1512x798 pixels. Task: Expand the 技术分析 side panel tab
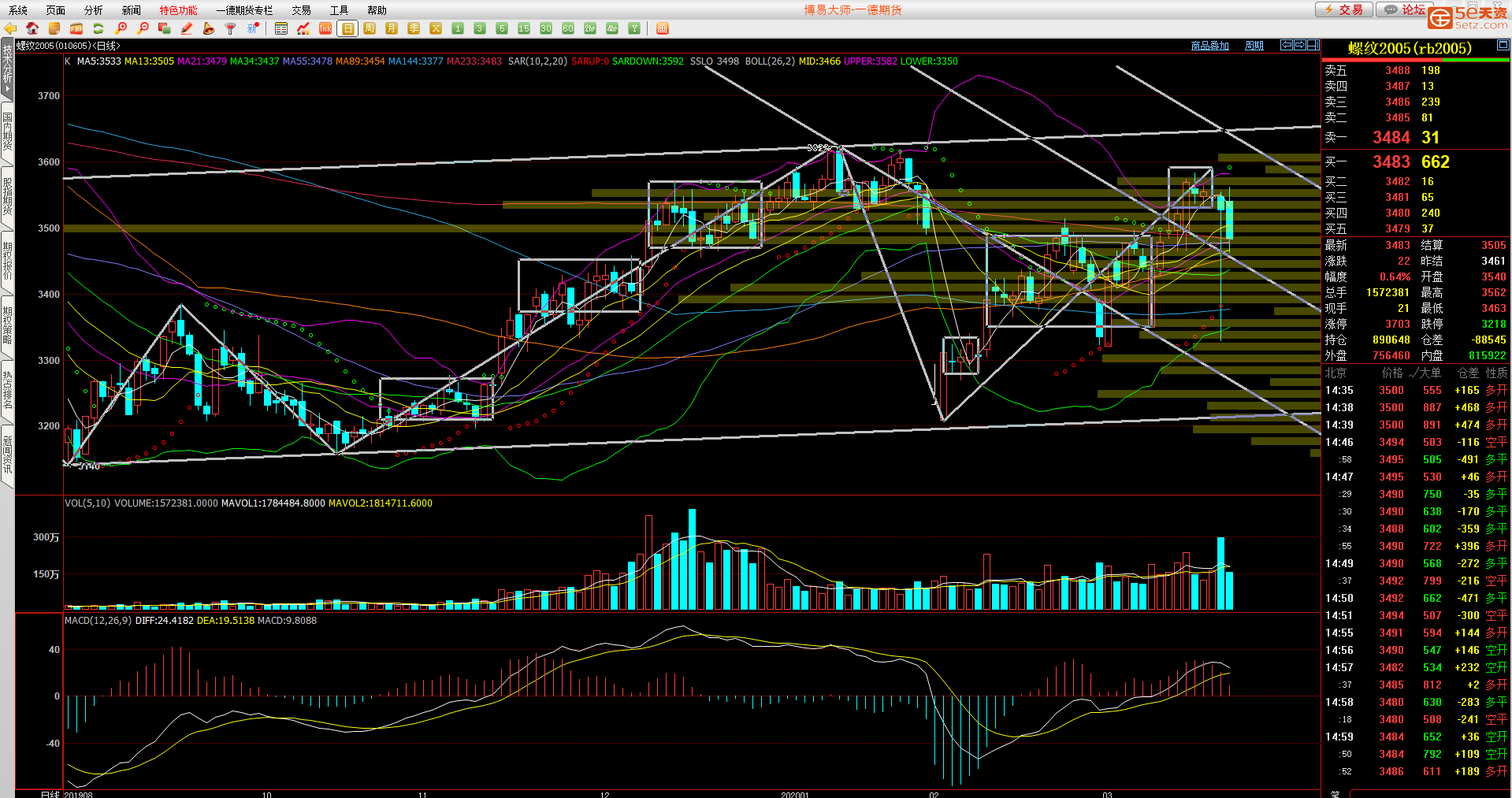click(7, 69)
